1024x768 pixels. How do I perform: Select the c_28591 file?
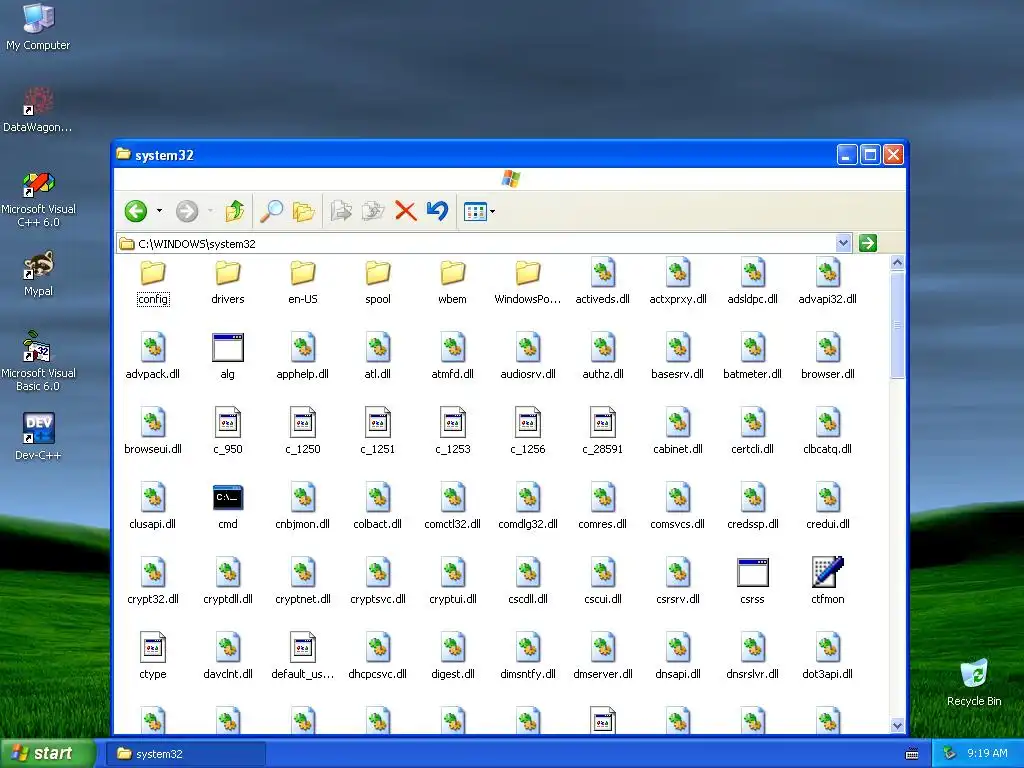(603, 432)
